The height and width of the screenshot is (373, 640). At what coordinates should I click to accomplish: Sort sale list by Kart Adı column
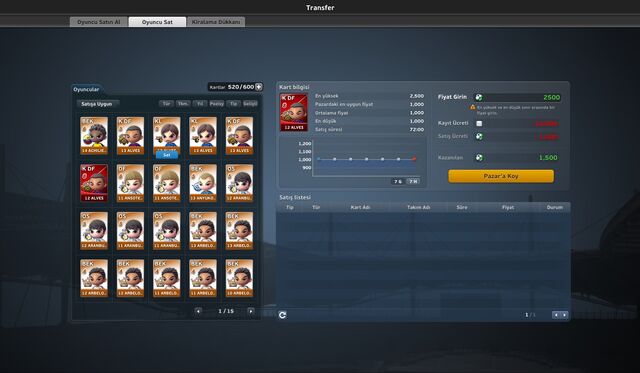360,207
